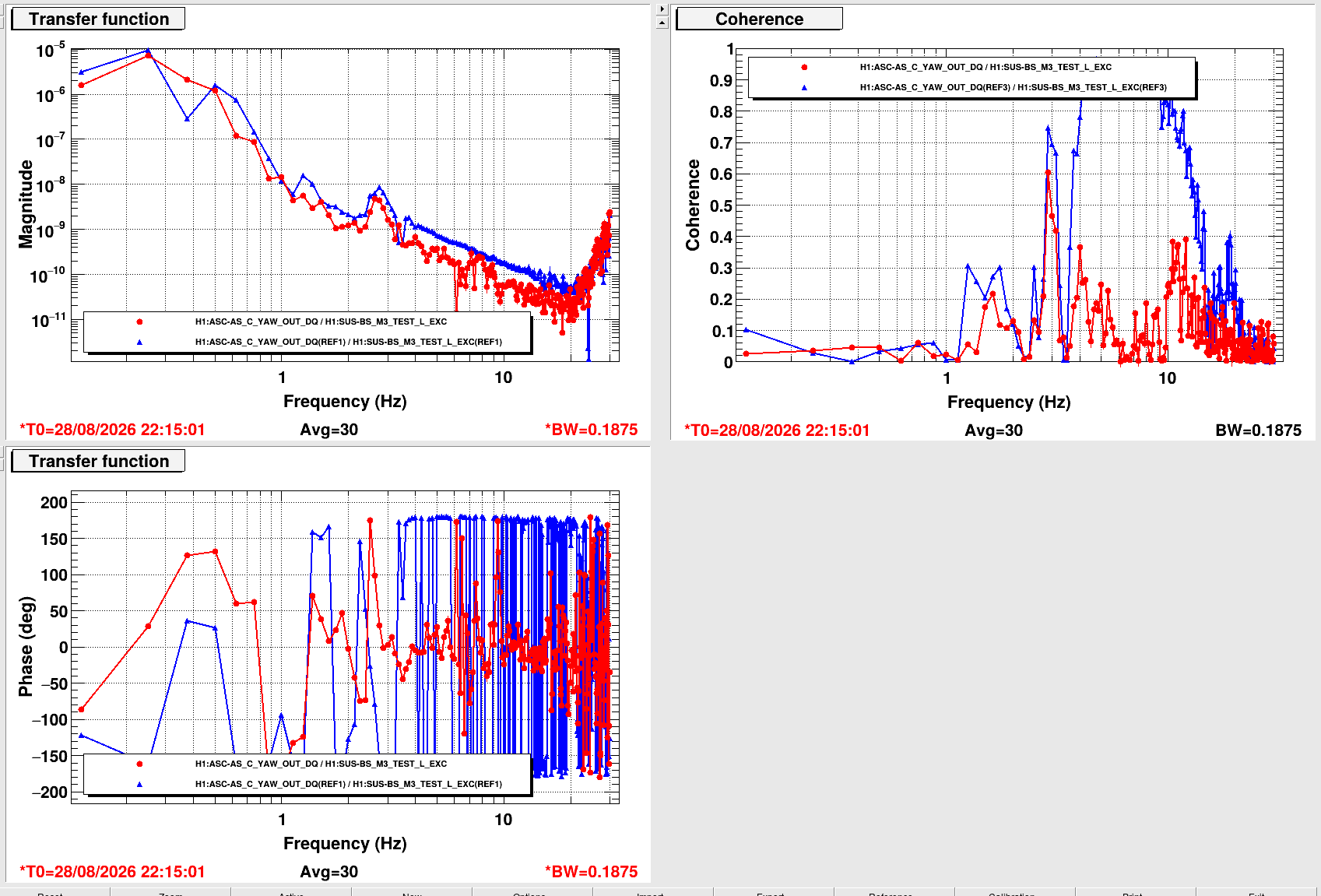Click the REF3 trace label in the Coherence legend
The image size is (1321, 896).
click(1014, 87)
